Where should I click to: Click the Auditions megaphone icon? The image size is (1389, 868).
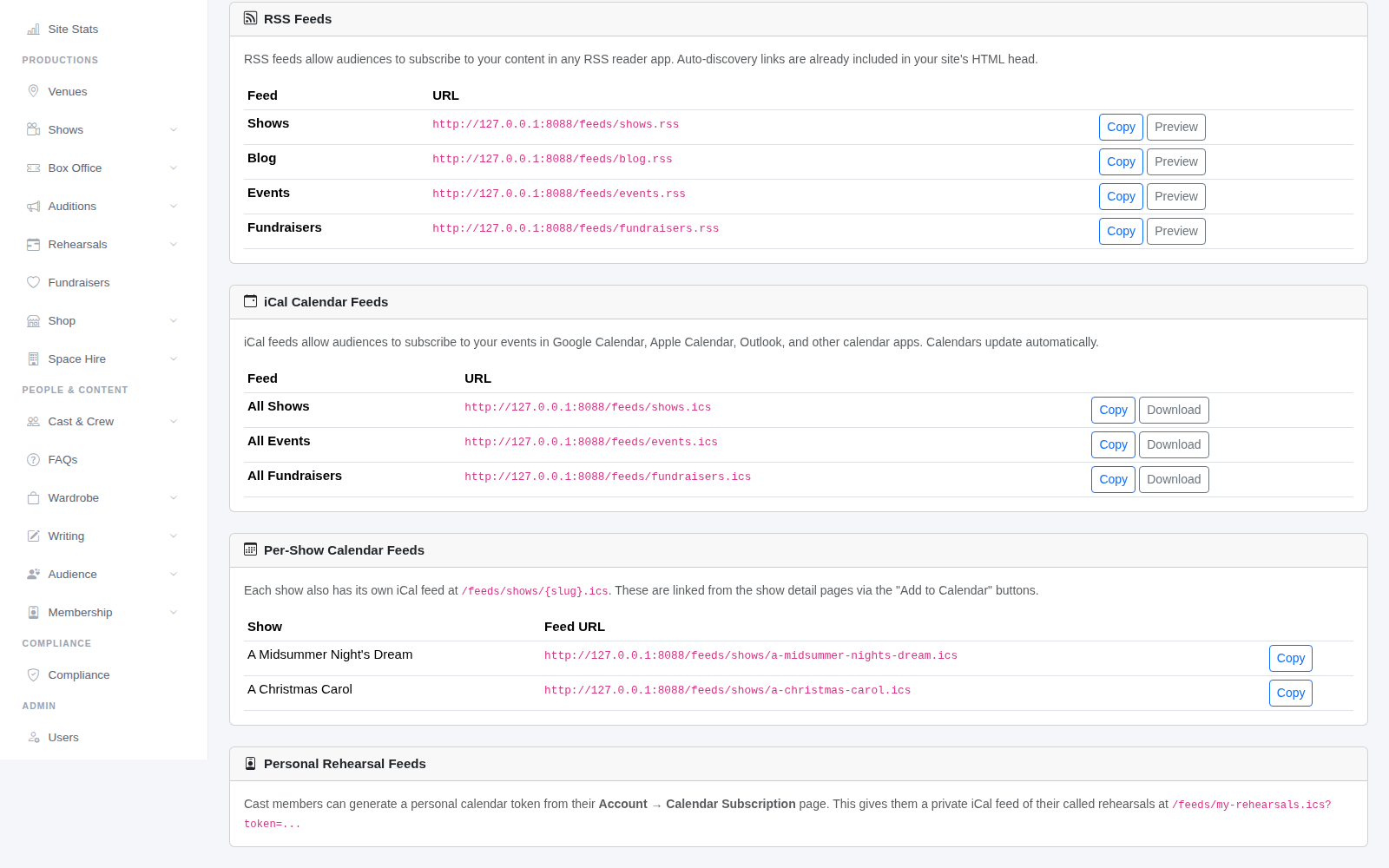pyautogui.click(x=33, y=206)
